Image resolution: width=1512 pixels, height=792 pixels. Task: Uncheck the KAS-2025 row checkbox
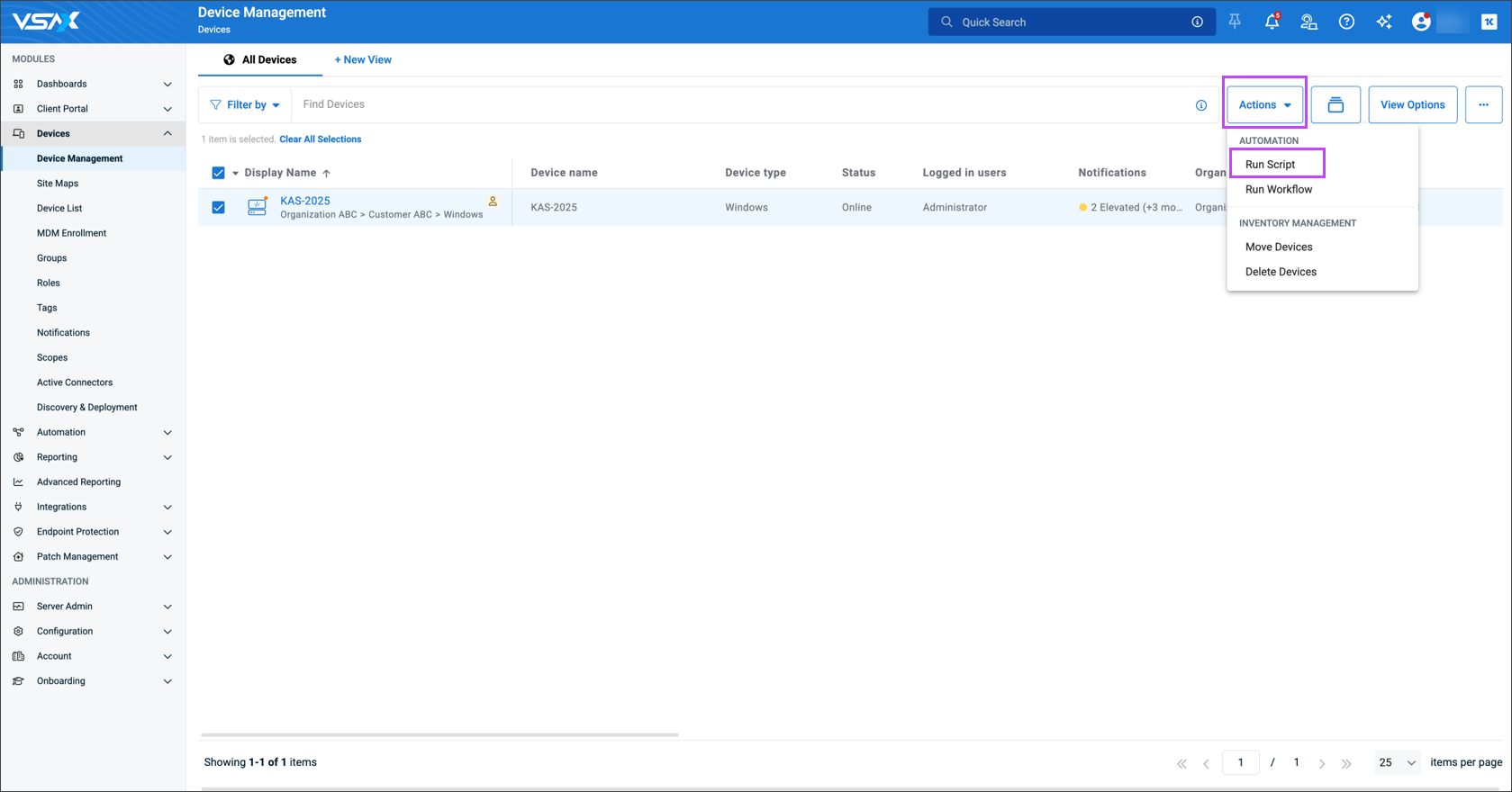(x=218, y=207)
